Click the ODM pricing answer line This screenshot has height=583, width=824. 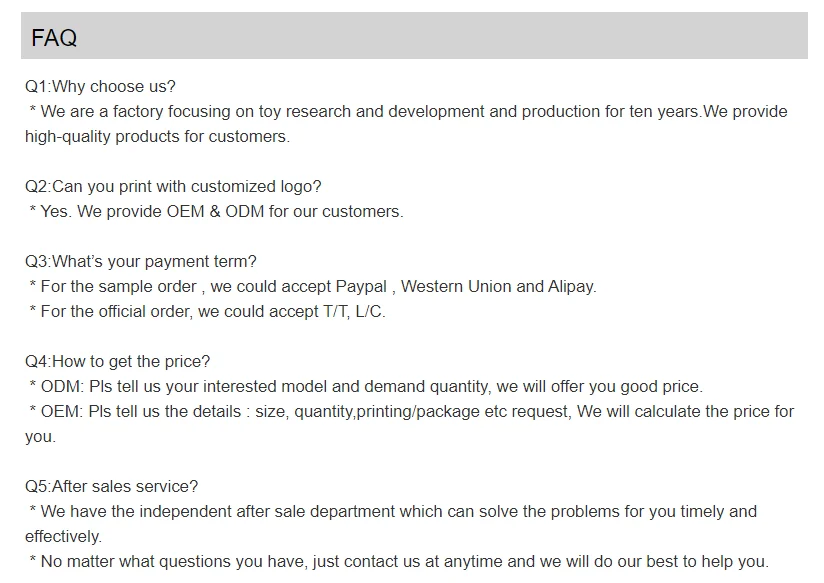[366, 386]
